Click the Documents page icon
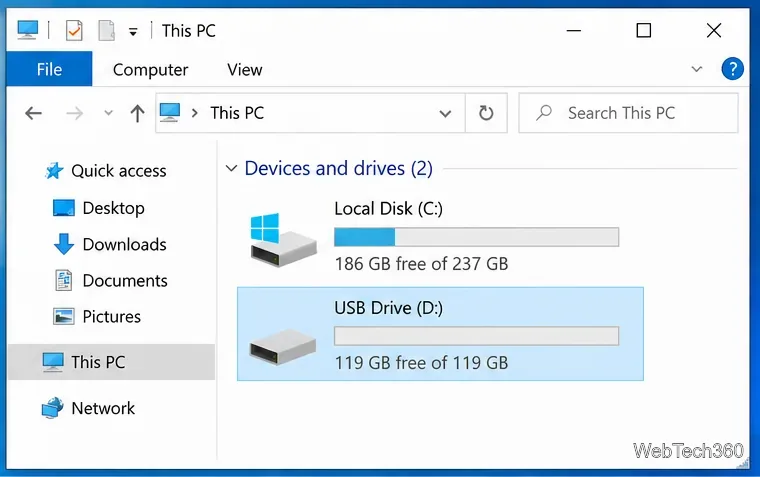 click(x=63, y=280)
